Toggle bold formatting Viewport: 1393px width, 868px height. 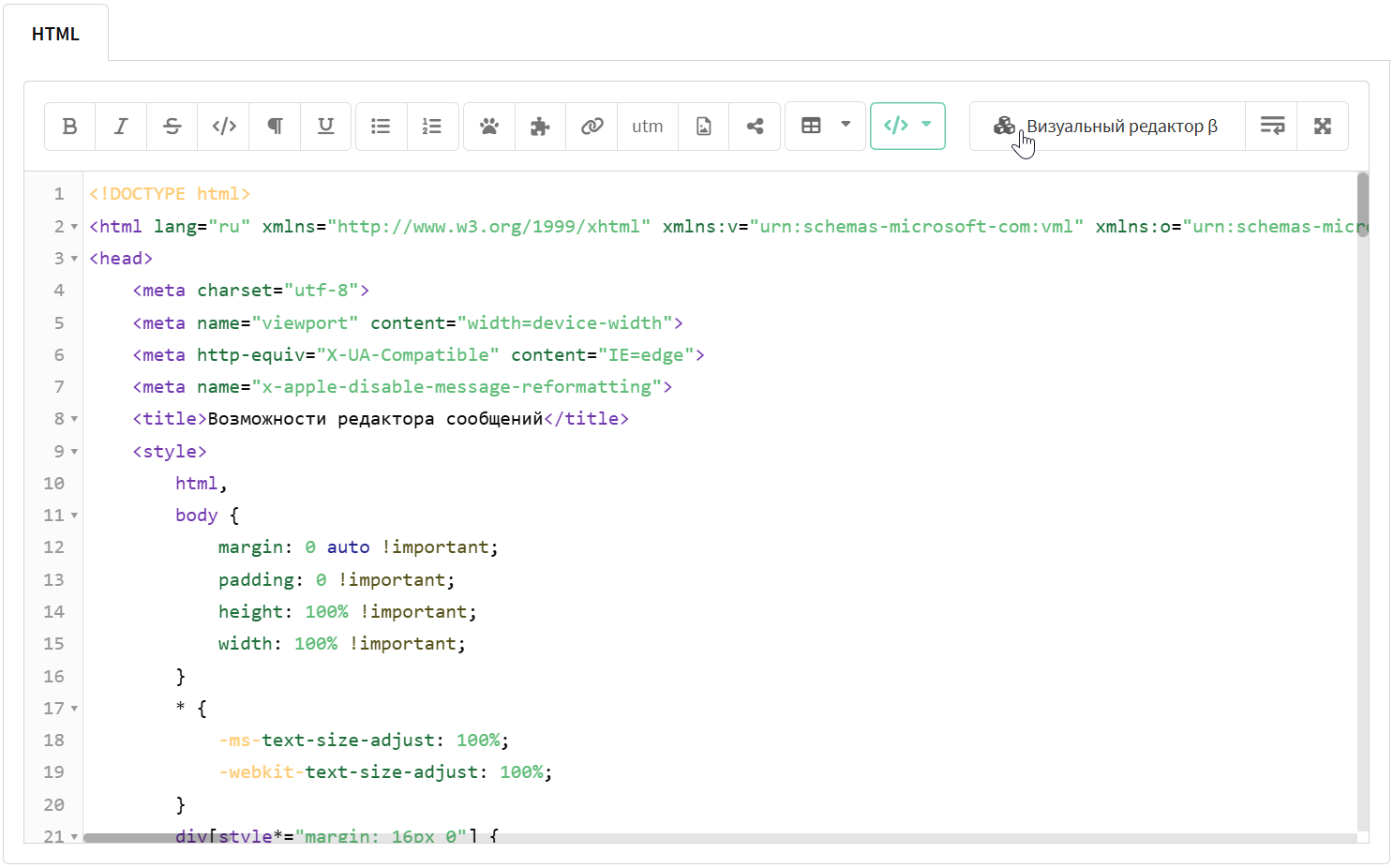pyautogui.click(x=69, y=127)
